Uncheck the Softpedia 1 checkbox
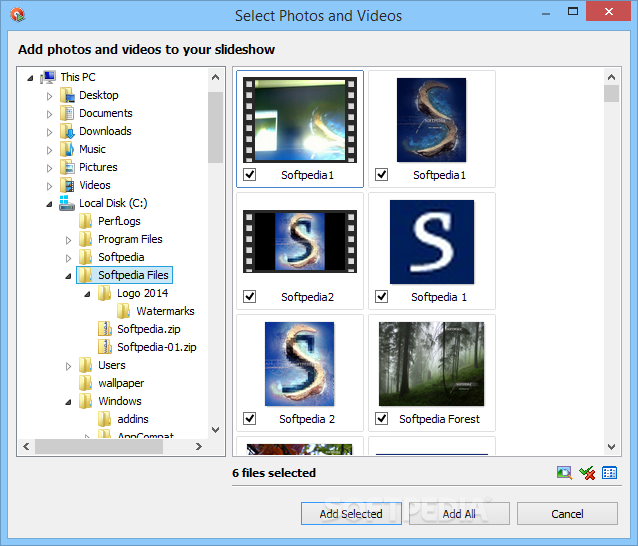The height and width of the screenshot is (546, 638). click(x=381, y=297)
